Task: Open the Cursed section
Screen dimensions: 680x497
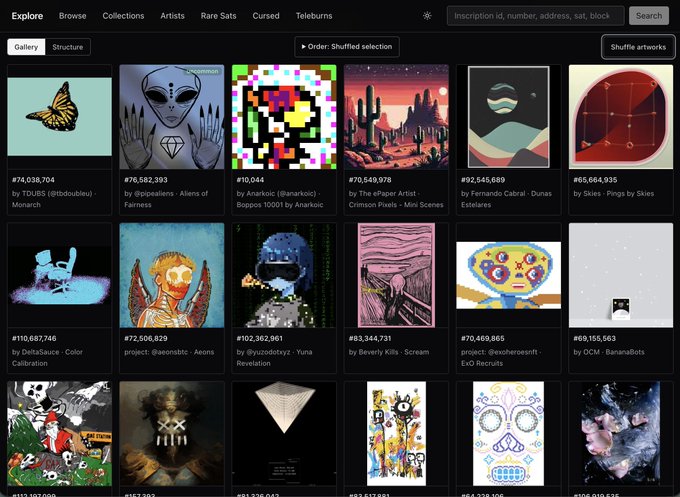Action: tap(266, 16)
